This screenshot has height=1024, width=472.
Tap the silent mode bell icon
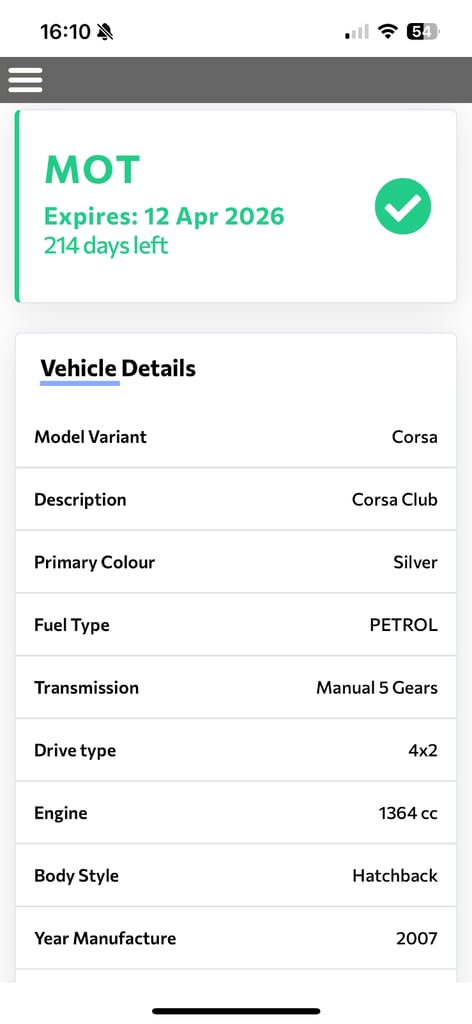click(104, 31)
